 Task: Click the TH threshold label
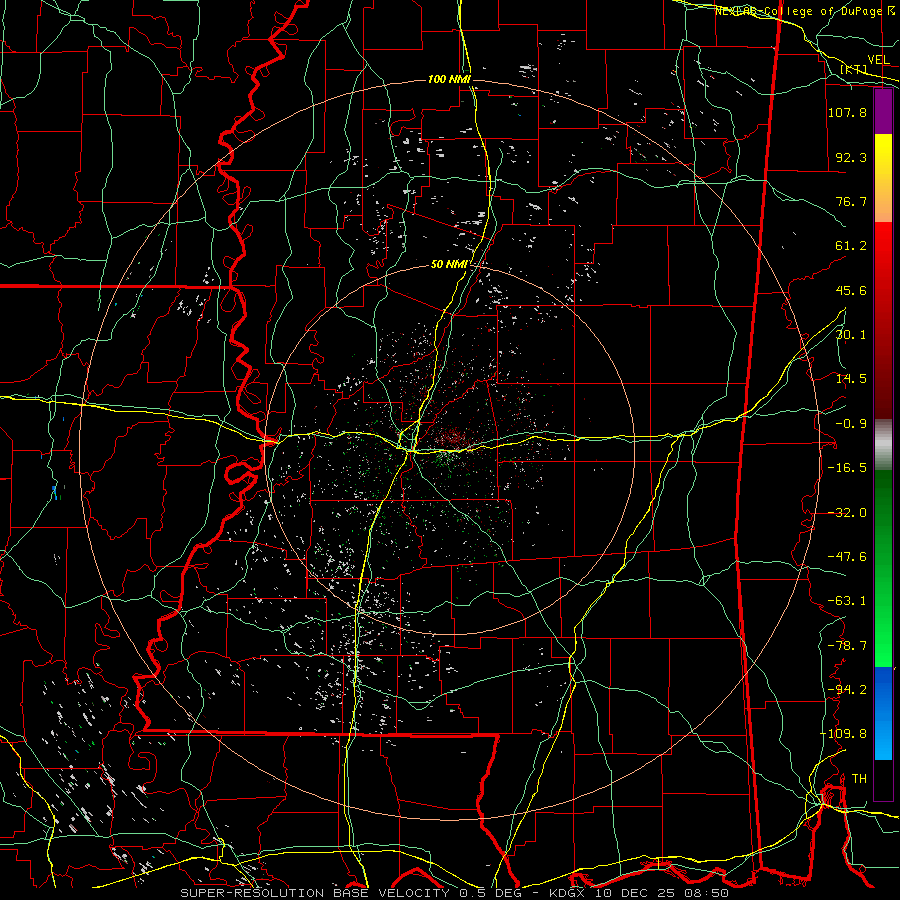click(859, 779)
